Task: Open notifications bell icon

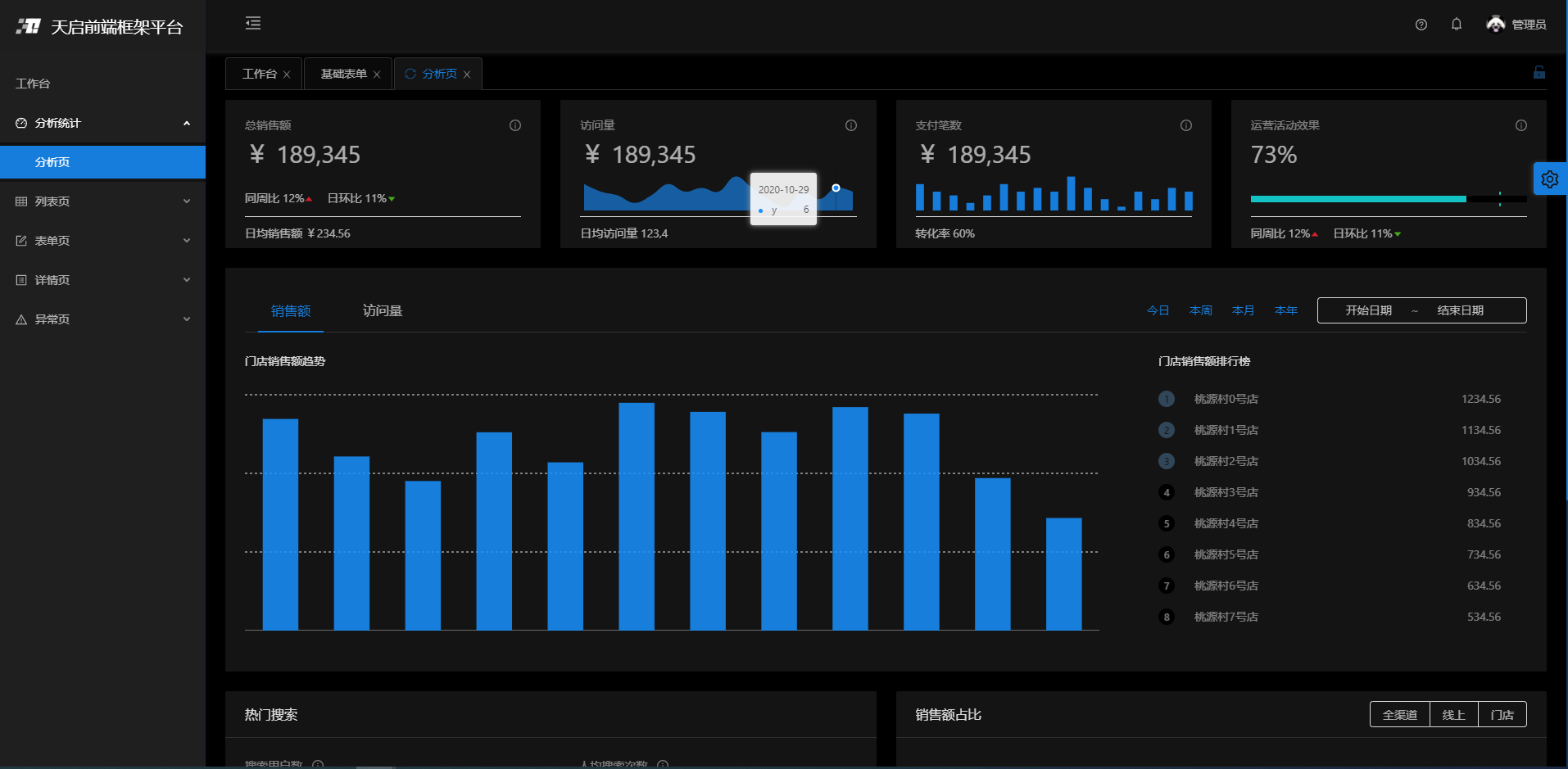Action: 1457,25
